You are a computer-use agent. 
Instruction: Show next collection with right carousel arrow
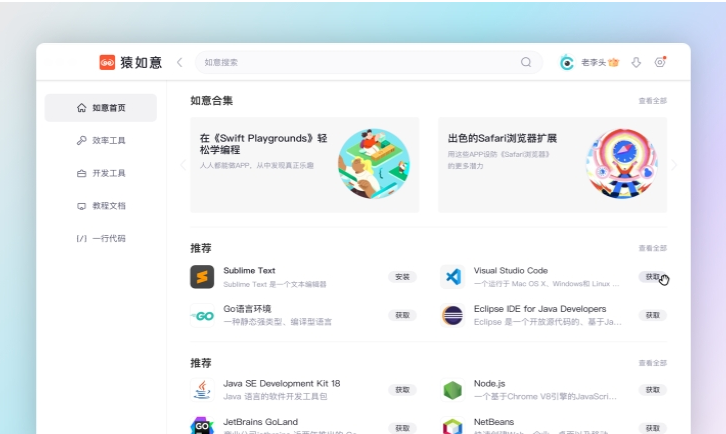tap(674, 165)
